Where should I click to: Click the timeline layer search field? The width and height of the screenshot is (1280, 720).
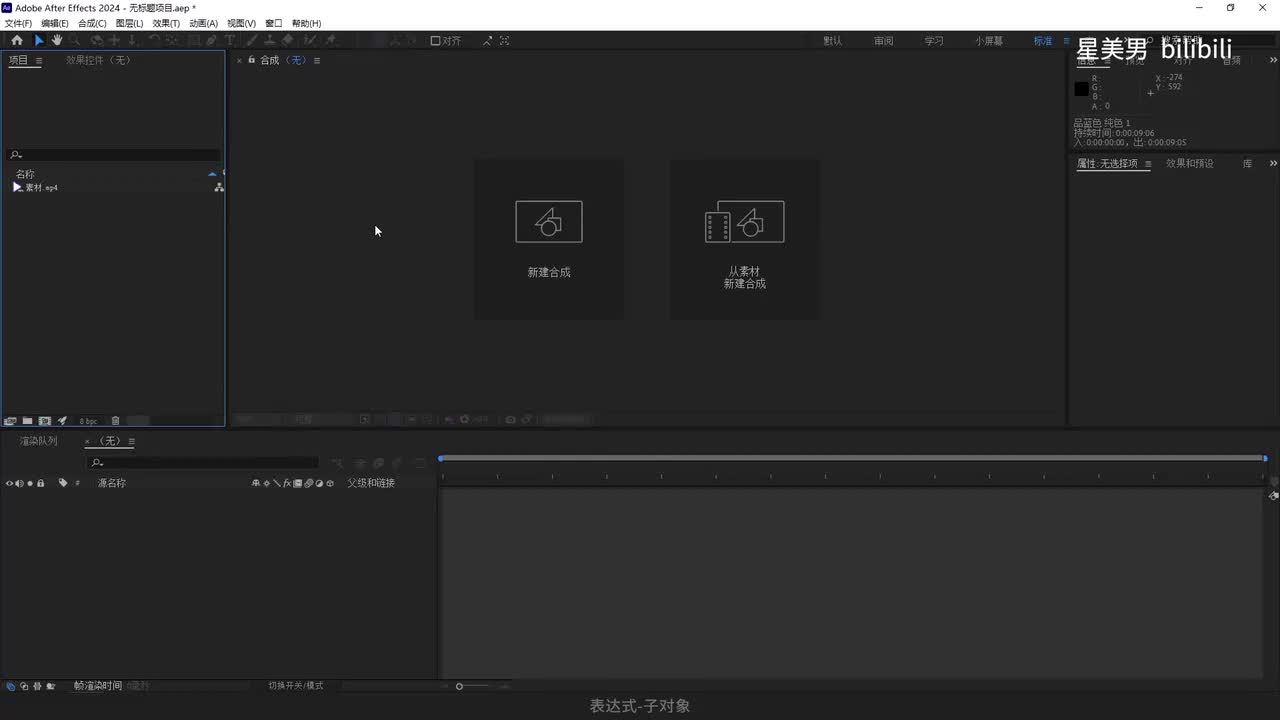[204, 463]
